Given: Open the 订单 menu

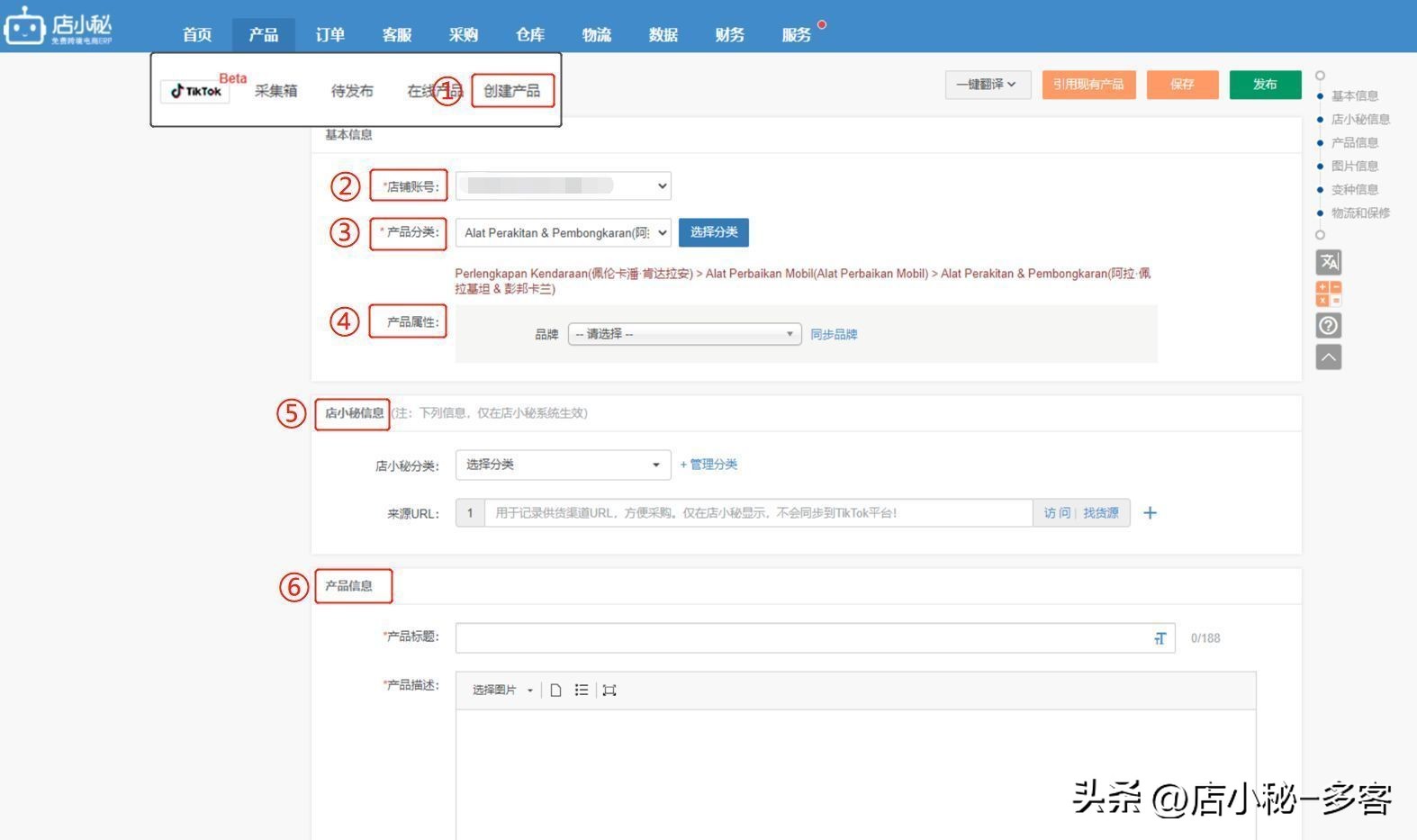Looking at the screenshot, I should (x=330, y=34).
